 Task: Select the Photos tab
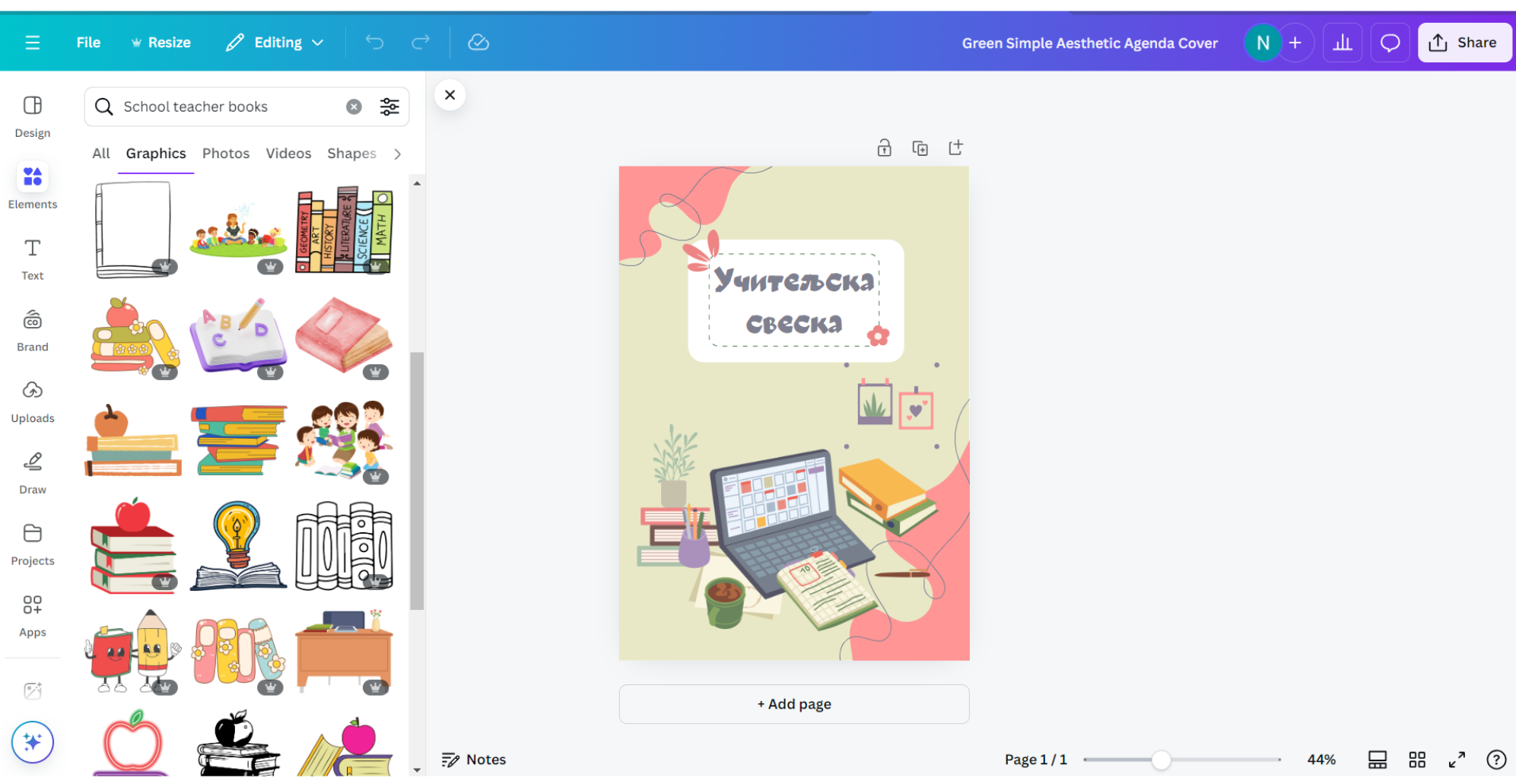226,154
